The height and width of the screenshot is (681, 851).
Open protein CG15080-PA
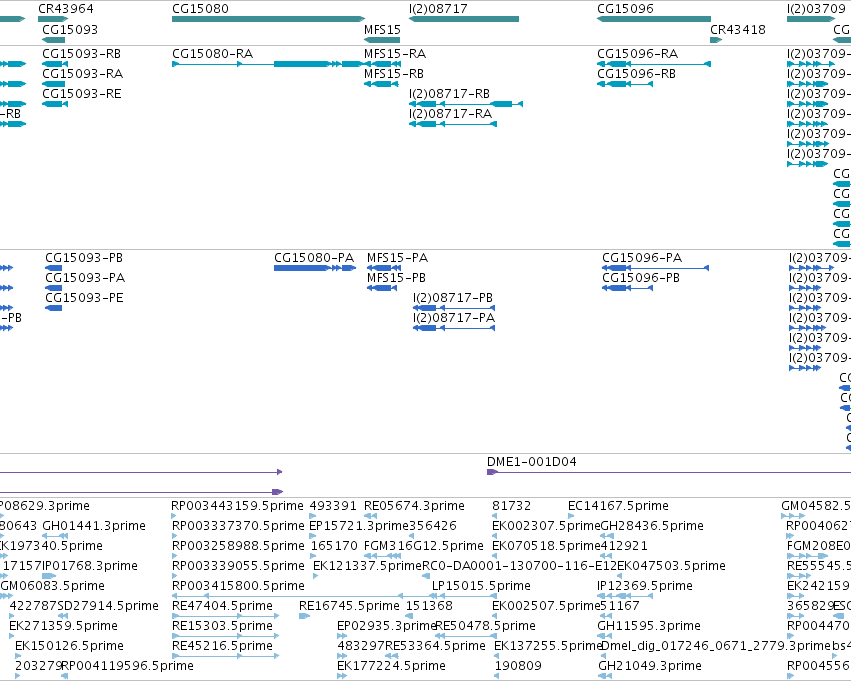click(314, 258)
